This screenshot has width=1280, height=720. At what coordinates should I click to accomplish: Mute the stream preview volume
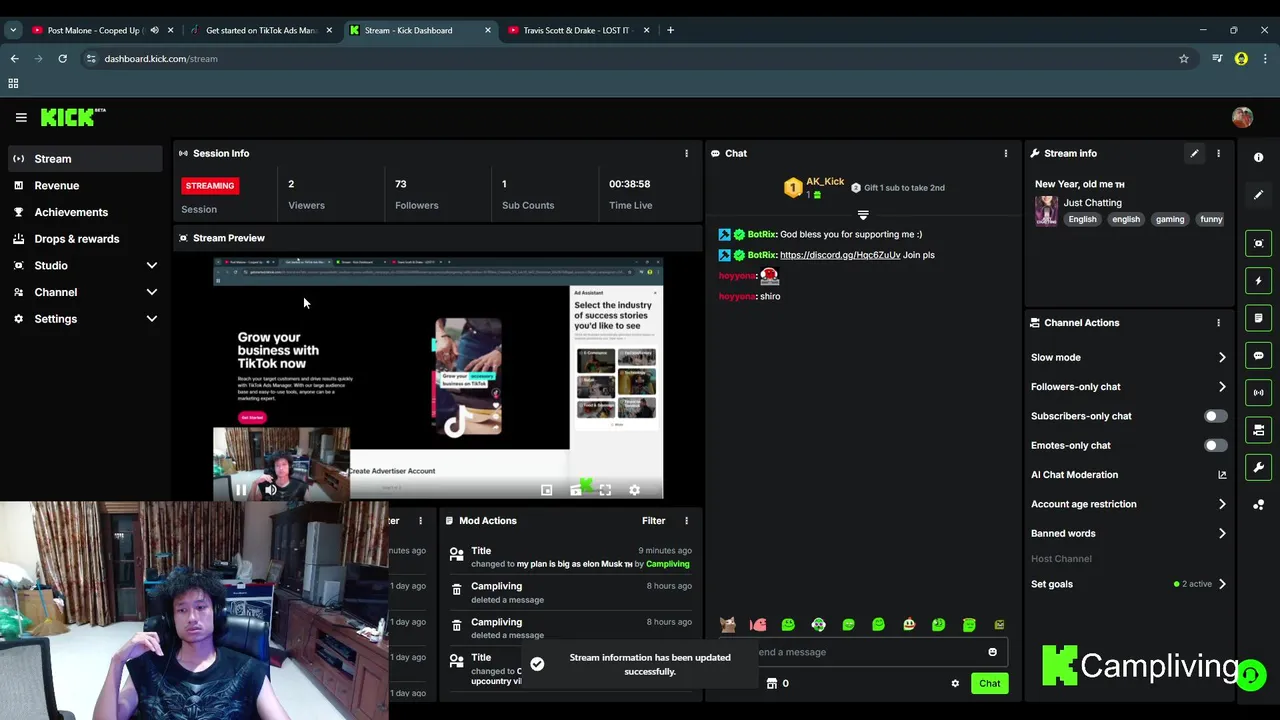click(270, 490)
